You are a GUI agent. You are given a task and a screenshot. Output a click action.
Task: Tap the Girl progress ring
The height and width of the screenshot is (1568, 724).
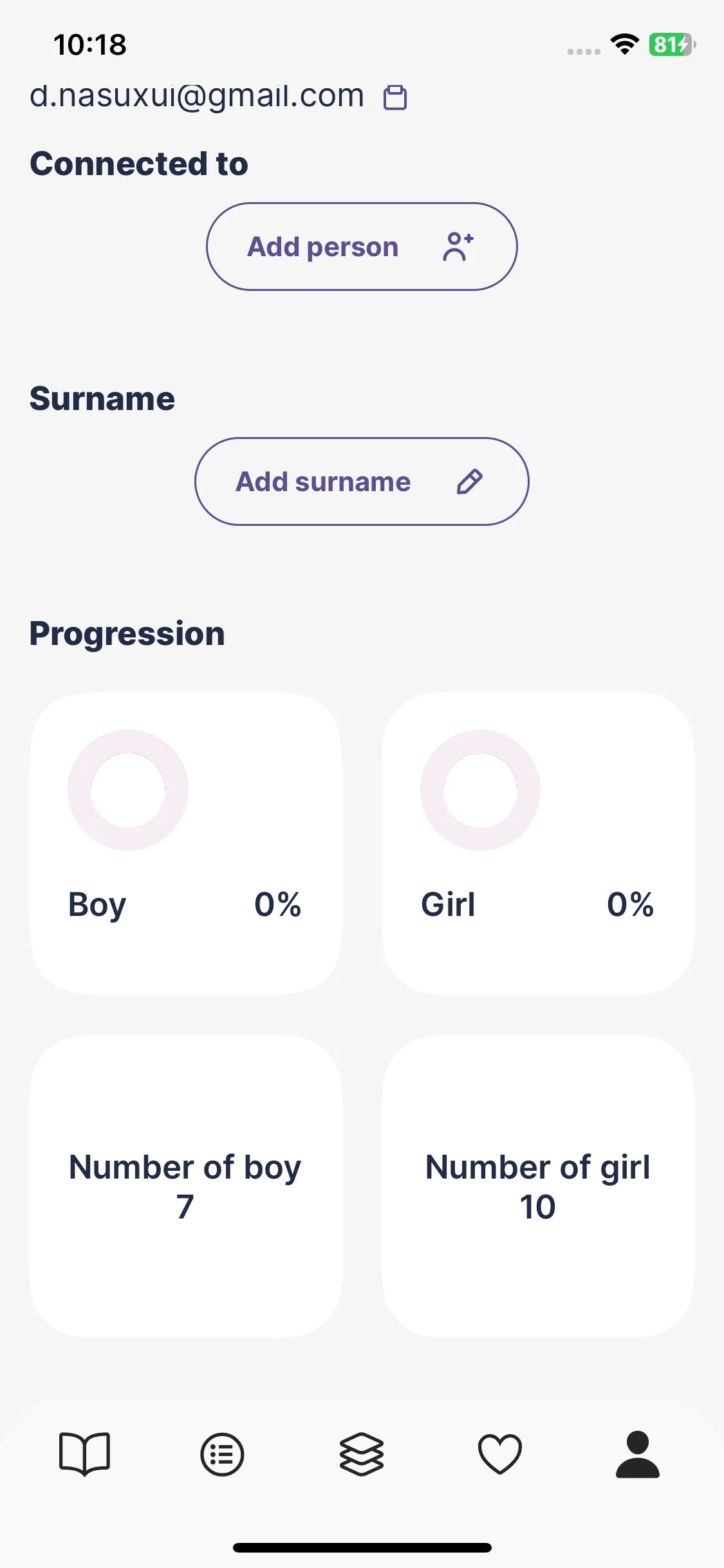click(481, 790)
